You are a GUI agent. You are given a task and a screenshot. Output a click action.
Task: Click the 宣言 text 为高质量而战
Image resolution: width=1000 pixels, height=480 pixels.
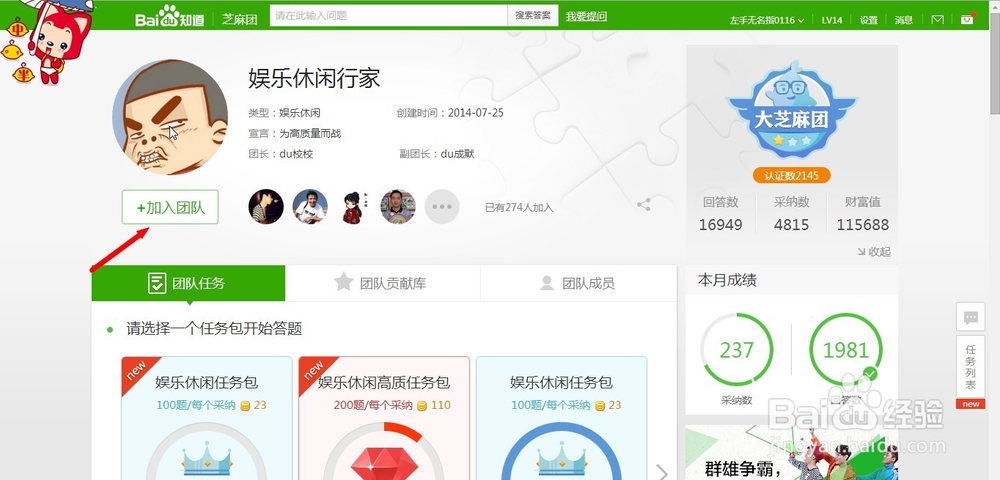tap(310, 134)
